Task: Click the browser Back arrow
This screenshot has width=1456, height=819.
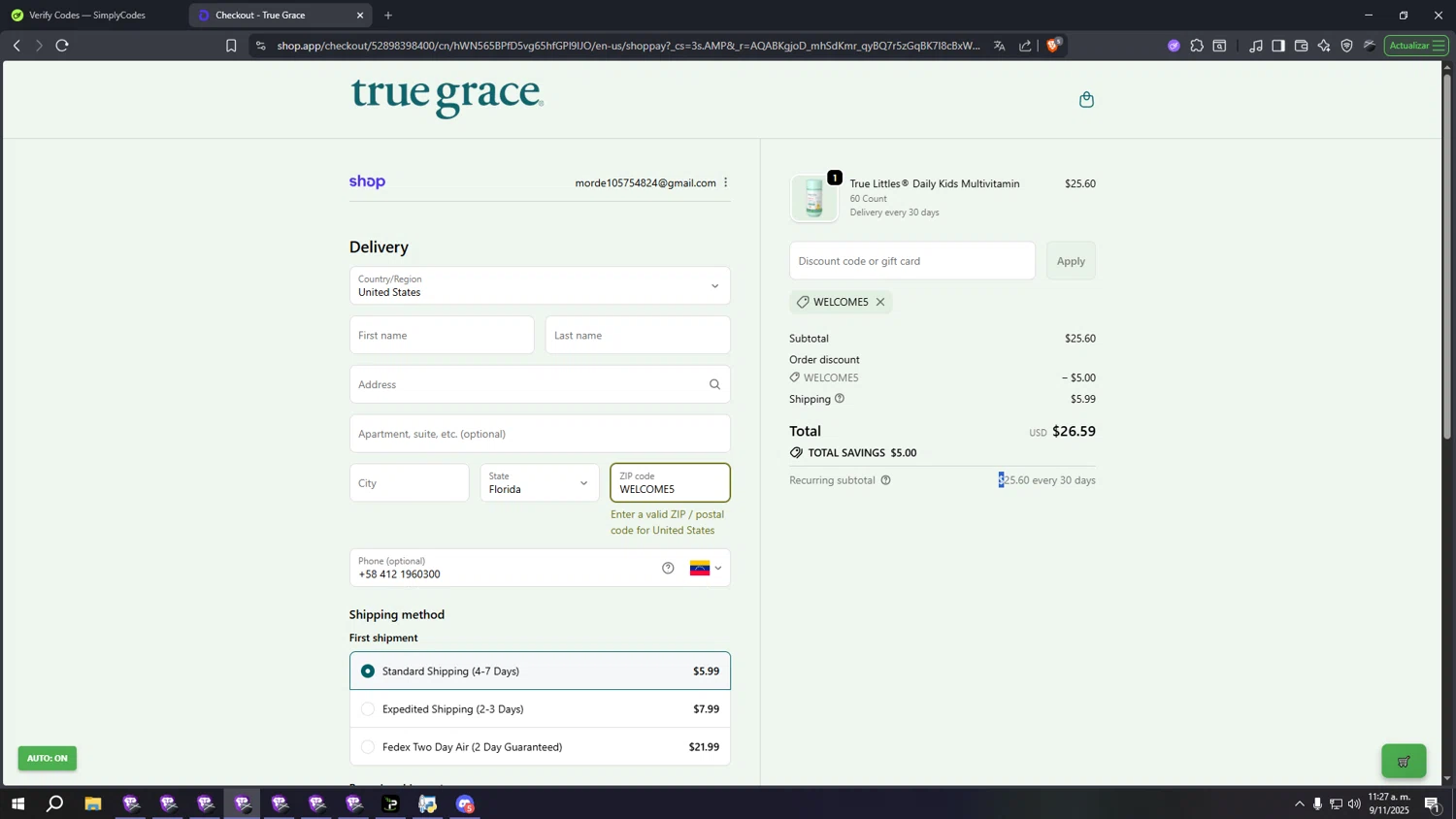Action: coord(17,46)
